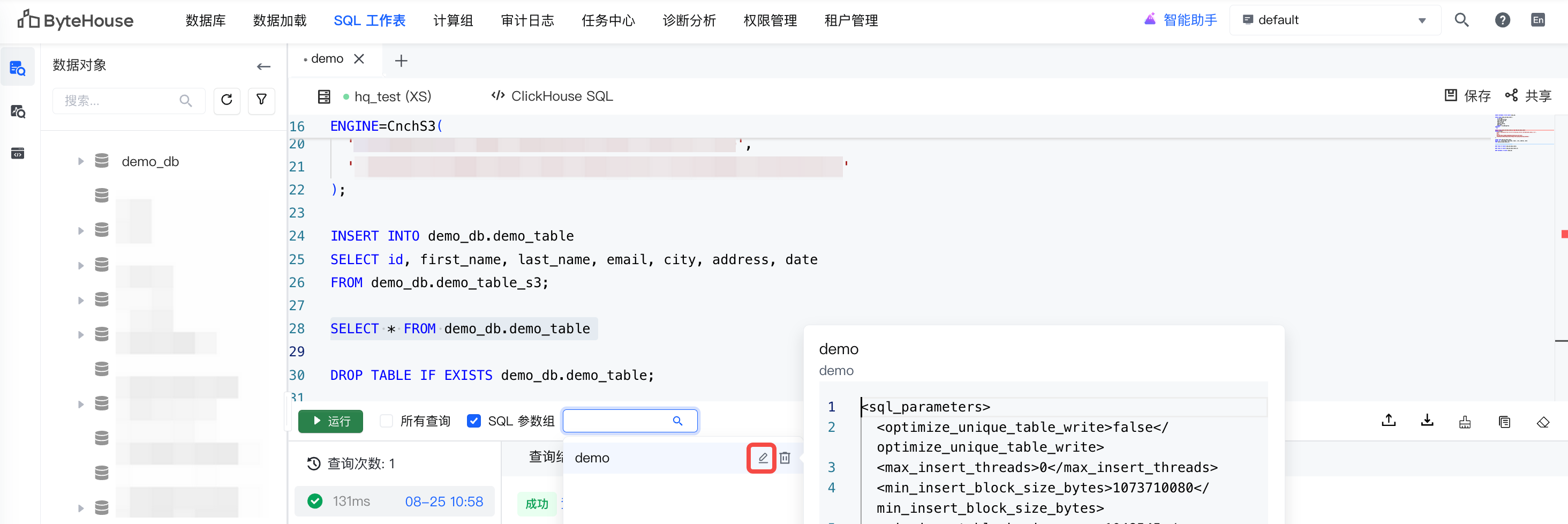Click line 24 INSERT INTO statement

pos(451,236)
